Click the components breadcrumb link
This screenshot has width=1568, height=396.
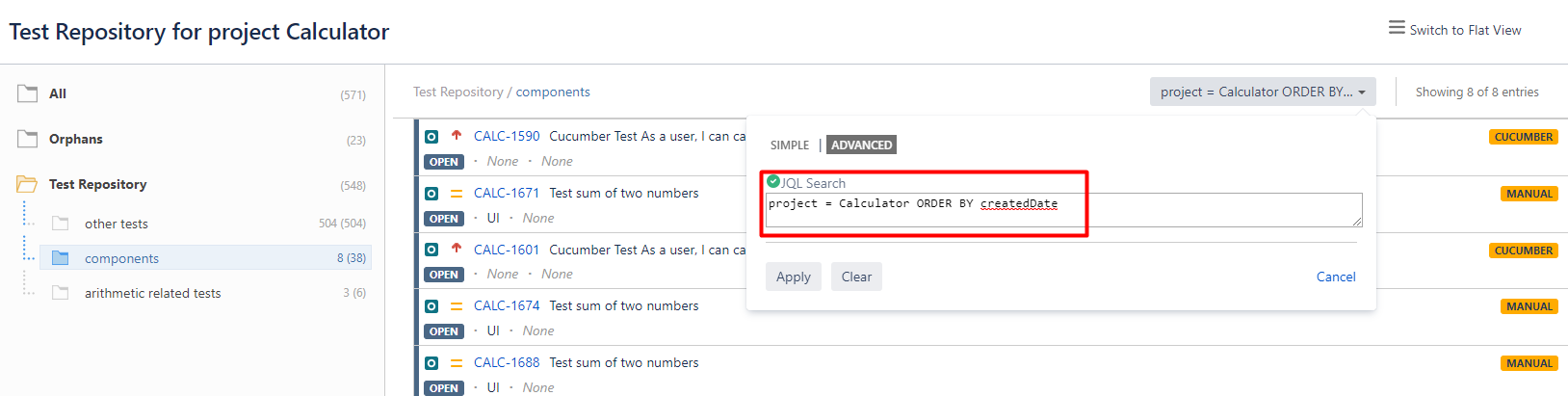click(x=553, y=92)
